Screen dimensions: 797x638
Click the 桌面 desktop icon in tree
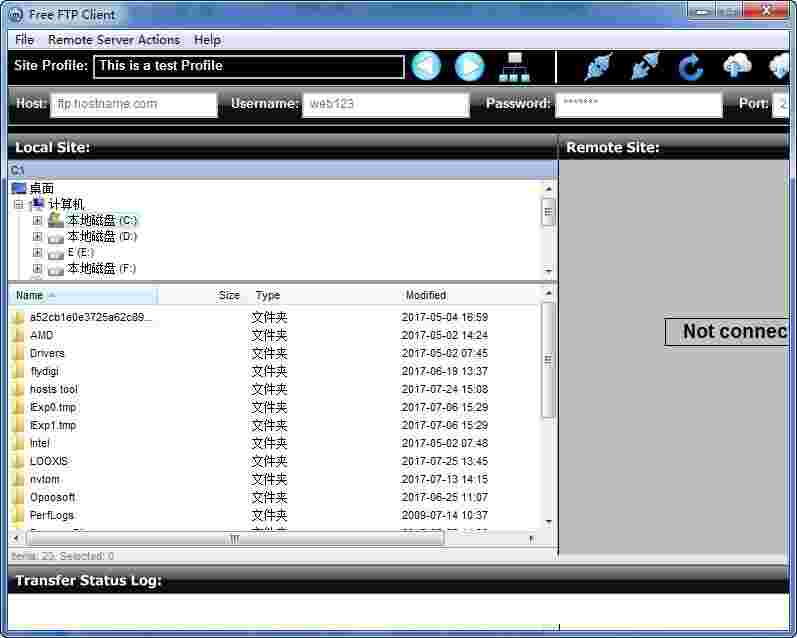click(19, 189)
